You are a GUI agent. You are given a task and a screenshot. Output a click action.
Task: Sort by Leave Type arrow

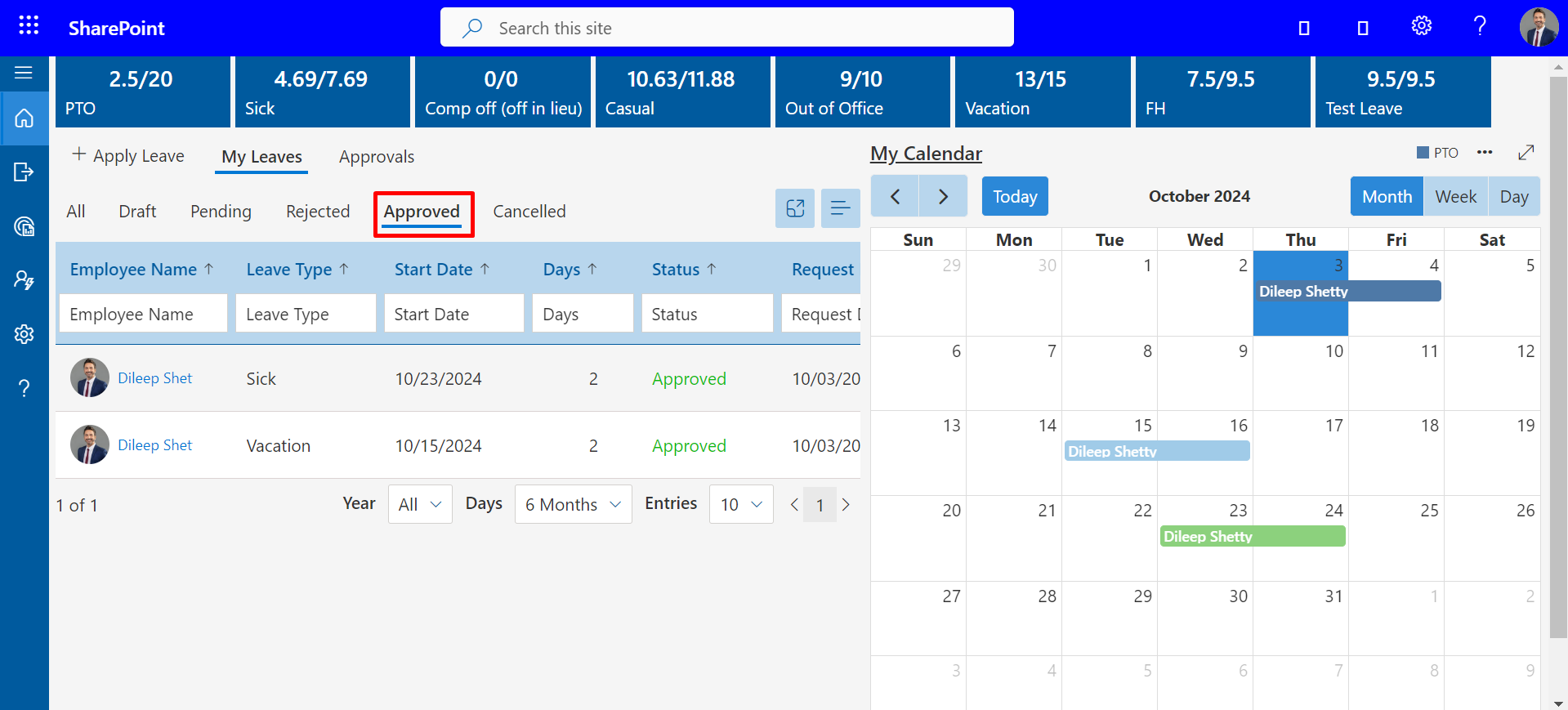pos(344,269)
